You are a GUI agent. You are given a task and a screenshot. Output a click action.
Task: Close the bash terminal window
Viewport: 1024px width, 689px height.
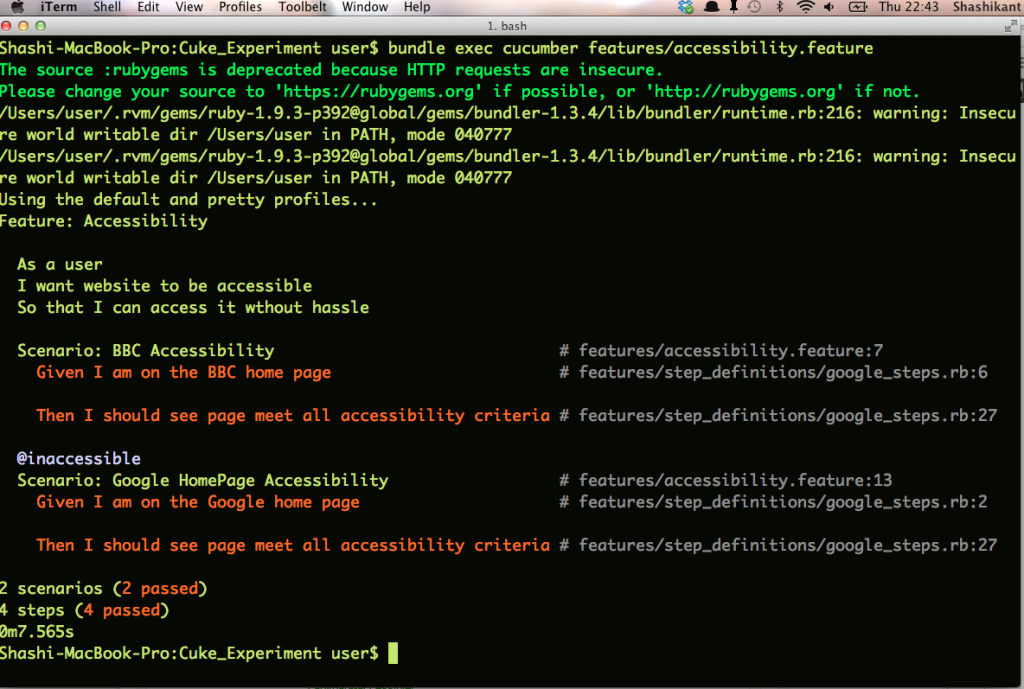pyautogui.click(x=6, y=26)
